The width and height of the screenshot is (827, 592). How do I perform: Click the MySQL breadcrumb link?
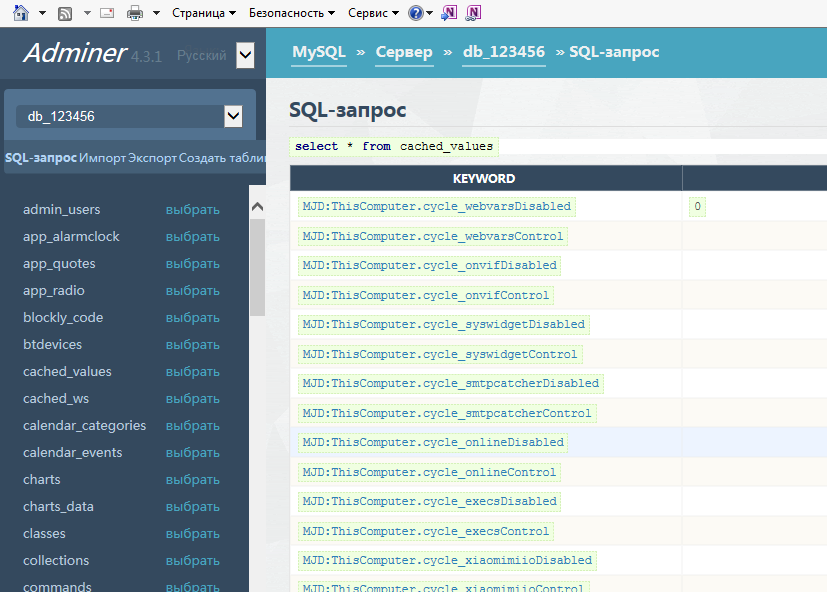click(318, 52)
